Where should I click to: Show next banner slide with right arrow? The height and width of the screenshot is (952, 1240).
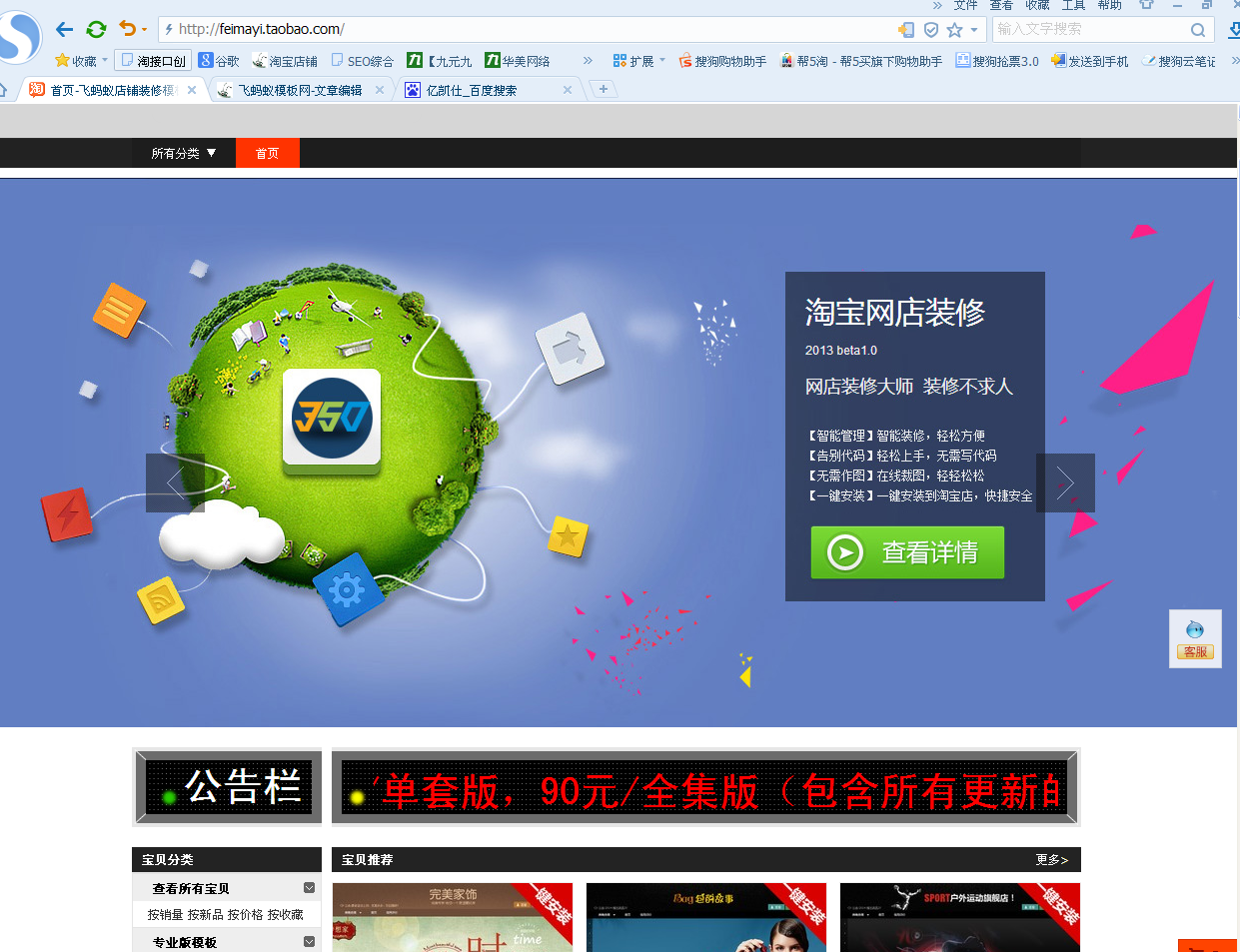(1065, 483)
